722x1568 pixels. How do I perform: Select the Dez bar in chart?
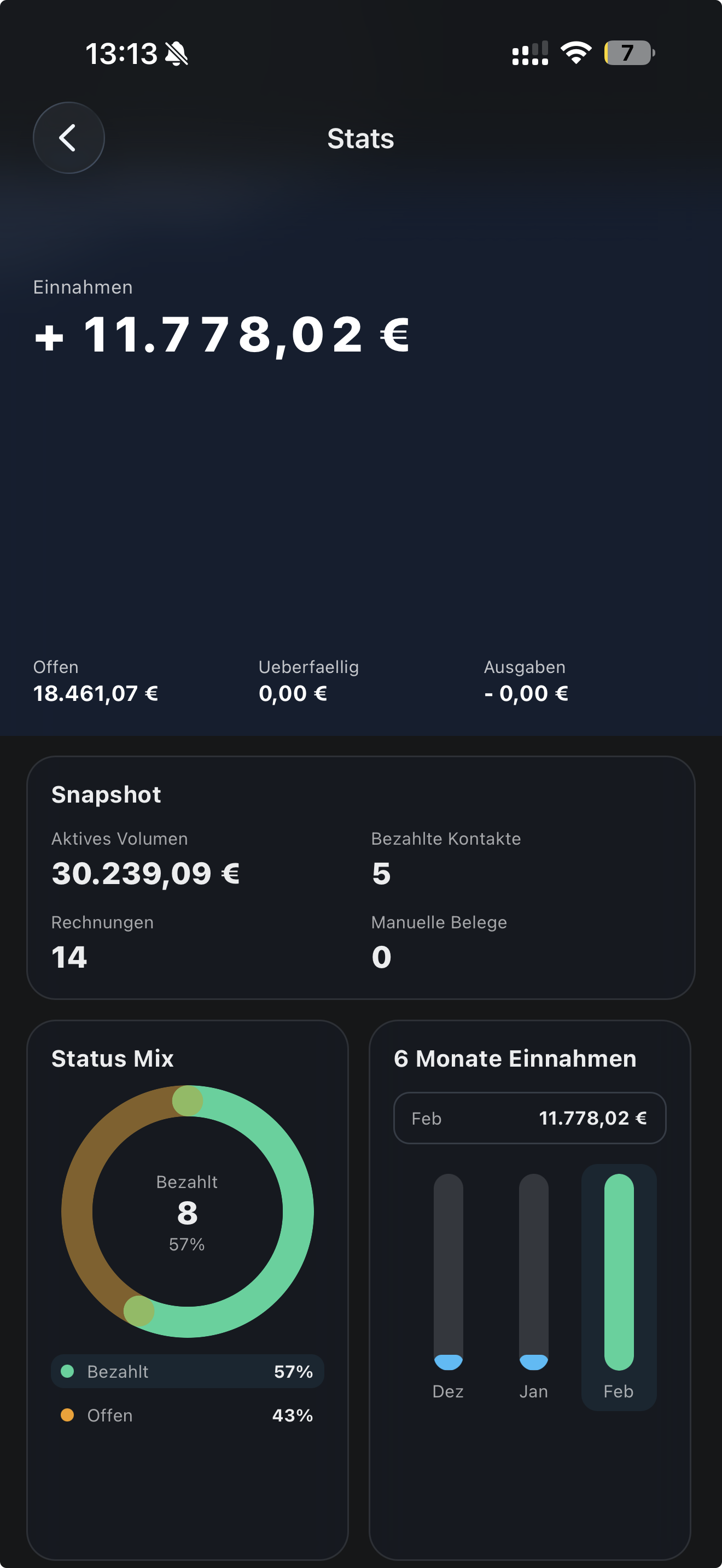tap(448, 1272)
